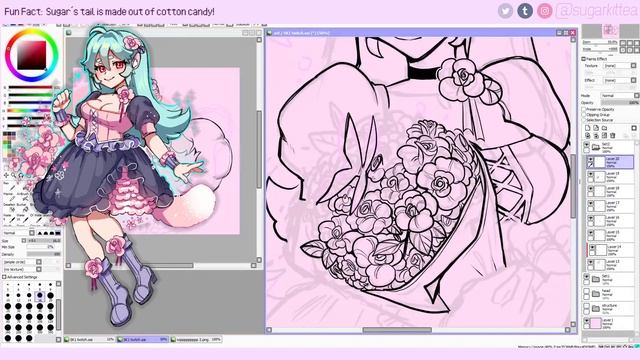This screenshot has width=640, height=360.
Task: Select Layer 18 row in layers list
Action: [x=610, y=191]
